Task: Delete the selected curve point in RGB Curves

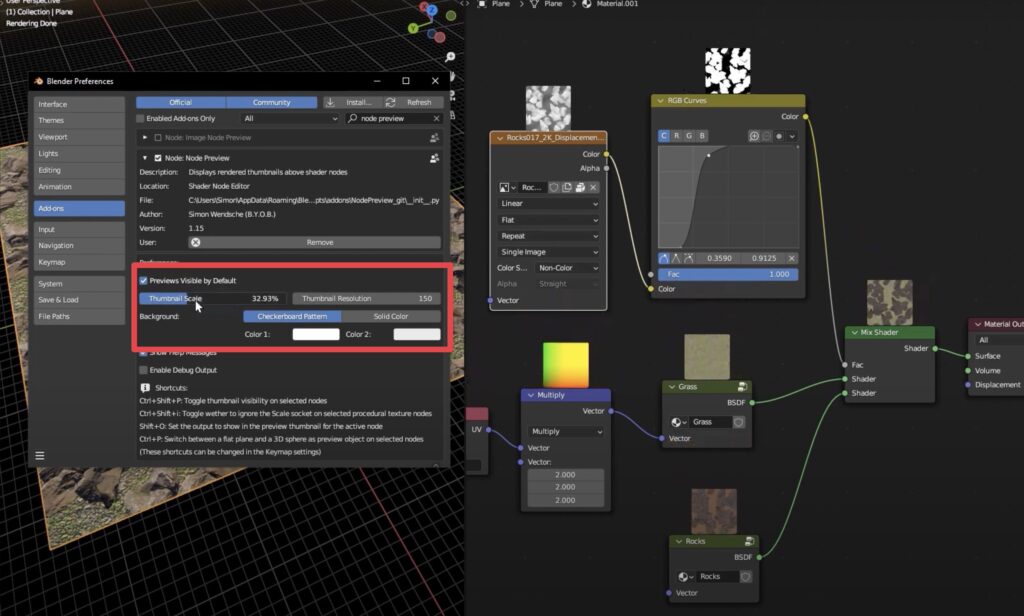Action: (x=792, y=258)
